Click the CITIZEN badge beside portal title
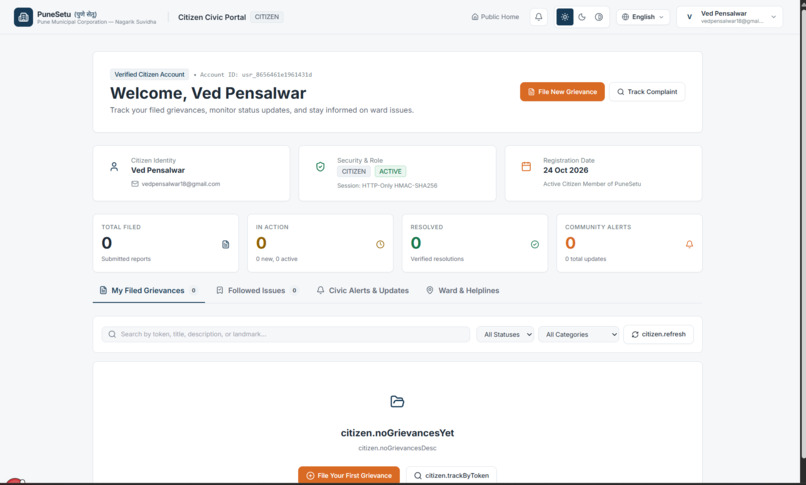Viewport: 806px width, 485px height. [267, 17]
